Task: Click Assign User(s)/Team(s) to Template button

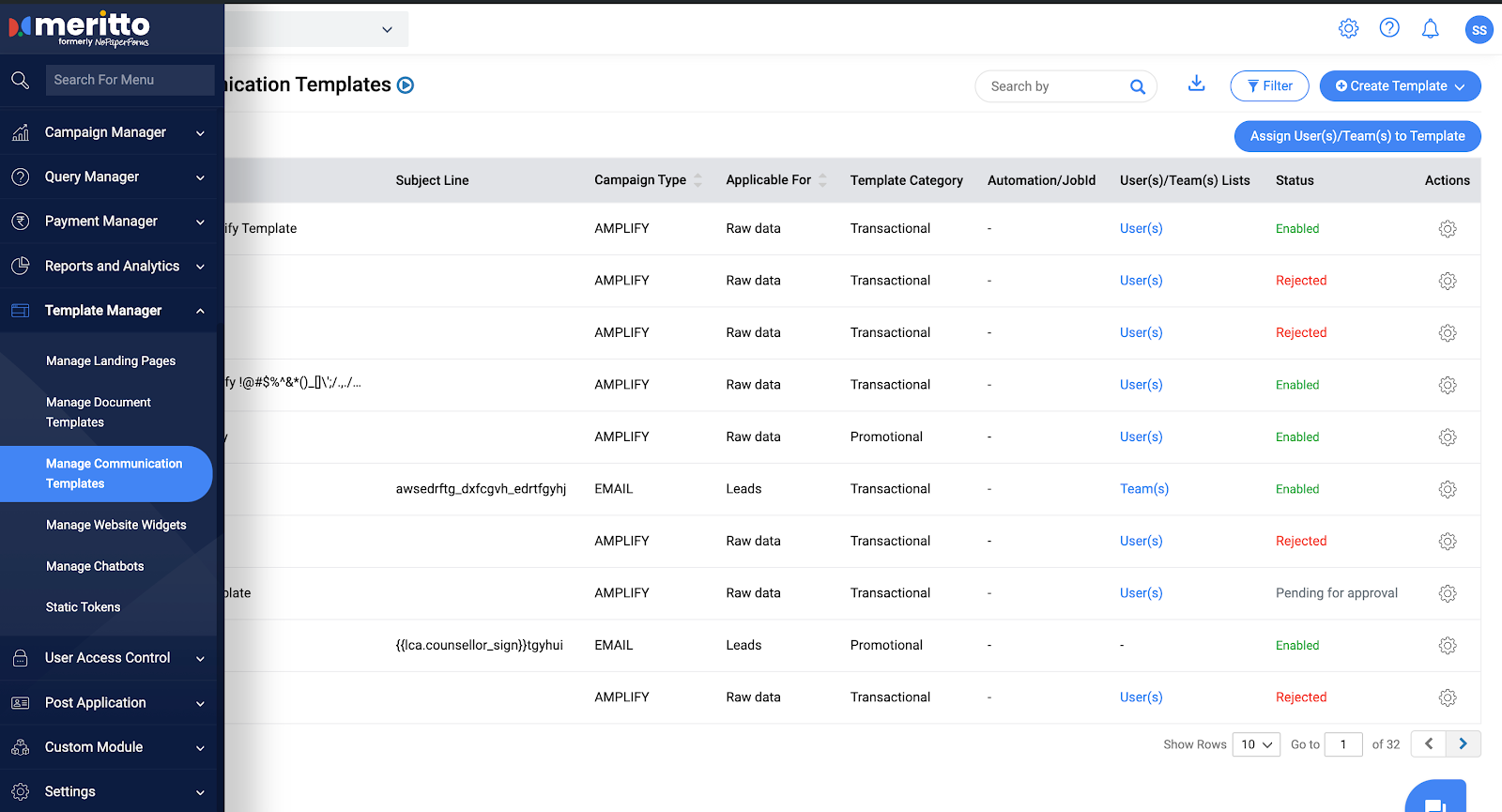Action: tap(1356, 136)
